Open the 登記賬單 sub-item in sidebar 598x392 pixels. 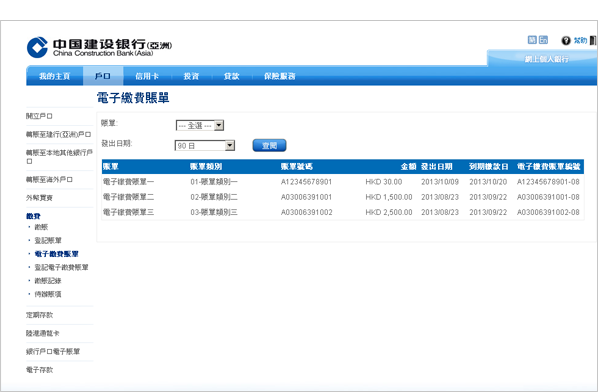[48, 241]
